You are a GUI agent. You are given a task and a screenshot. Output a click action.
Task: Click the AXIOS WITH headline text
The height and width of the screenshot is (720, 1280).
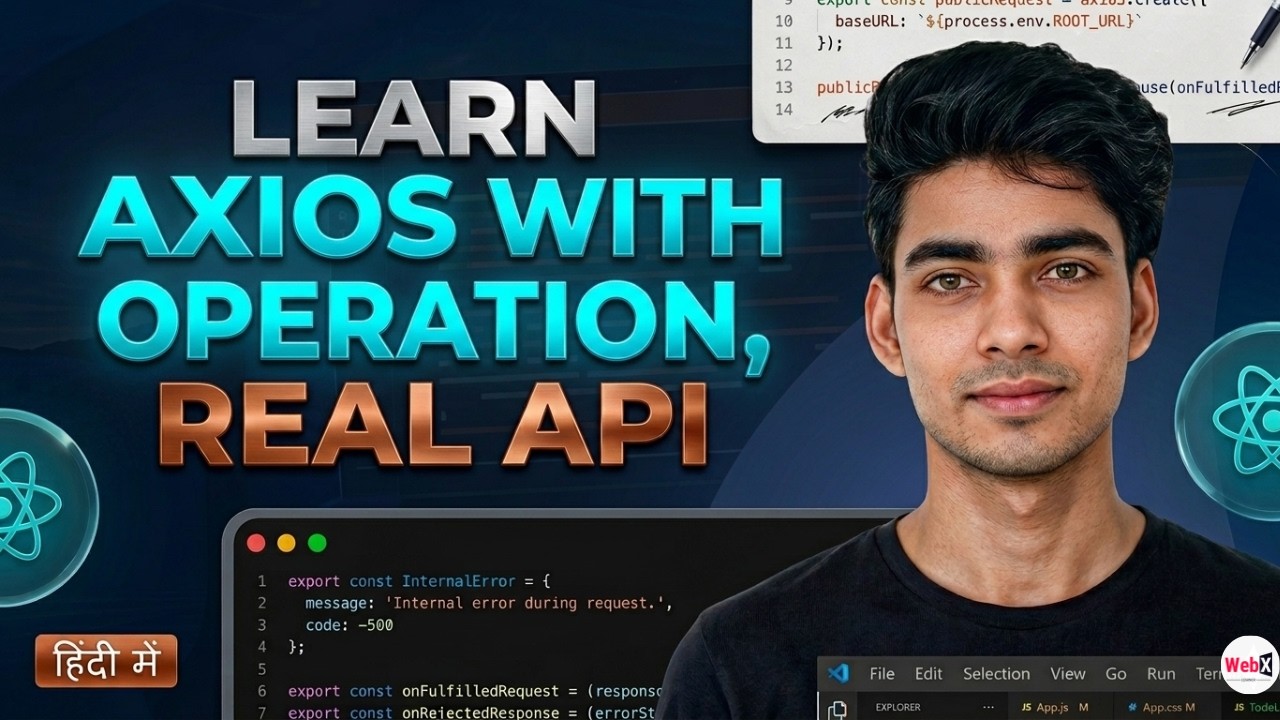pos(432,216)
